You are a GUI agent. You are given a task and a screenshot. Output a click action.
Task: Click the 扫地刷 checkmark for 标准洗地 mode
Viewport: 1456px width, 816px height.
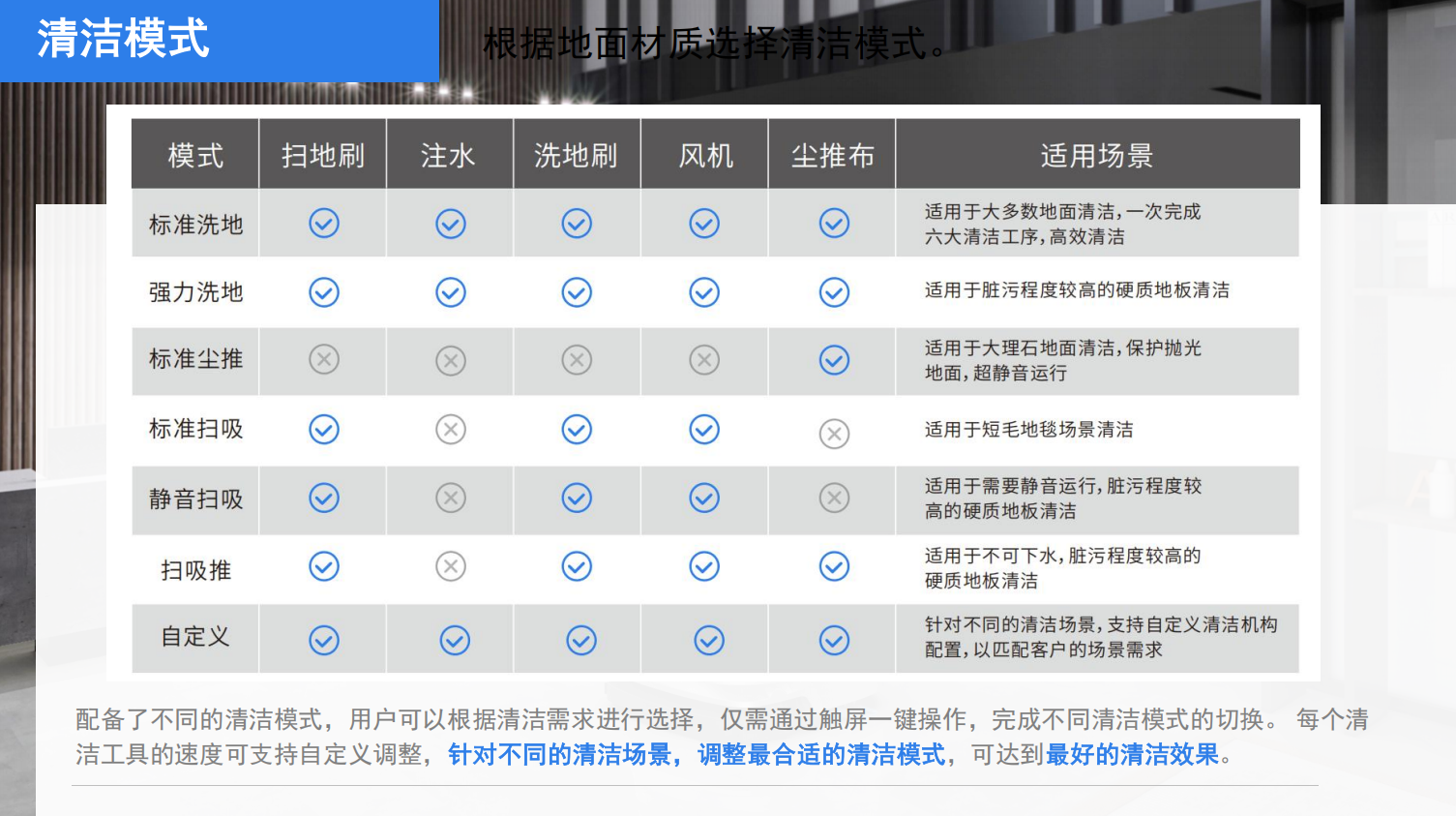coord(322,223)
